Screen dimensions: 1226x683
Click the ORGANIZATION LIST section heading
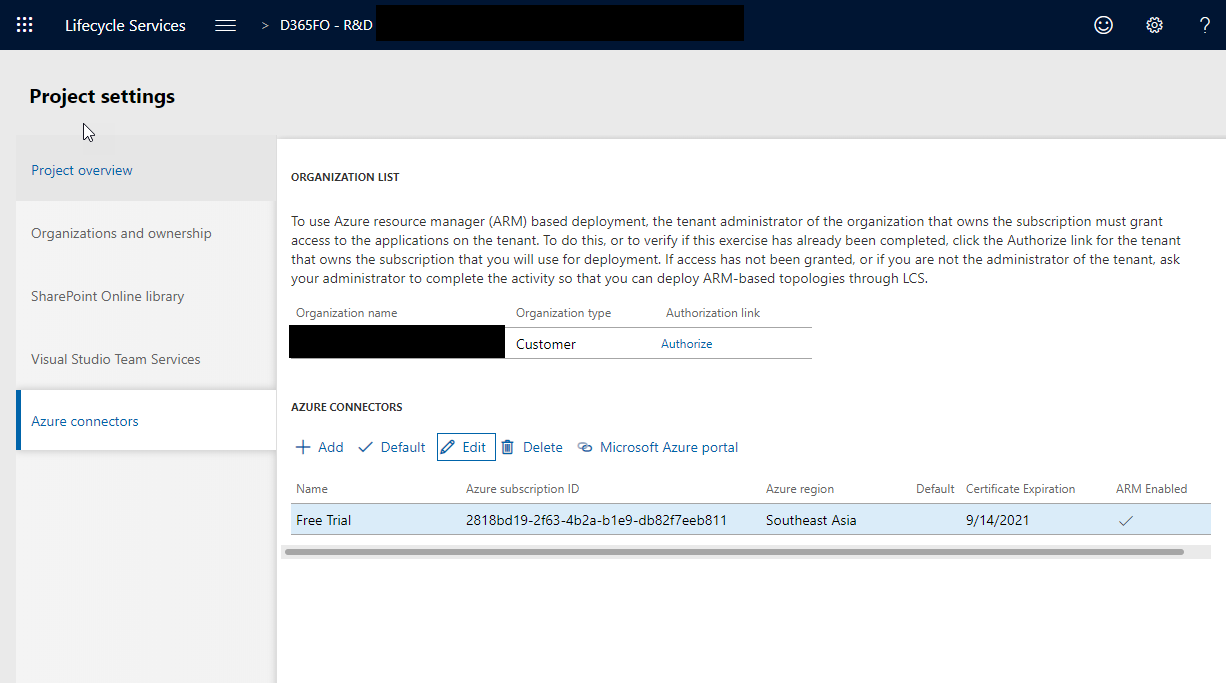(345, 177)
